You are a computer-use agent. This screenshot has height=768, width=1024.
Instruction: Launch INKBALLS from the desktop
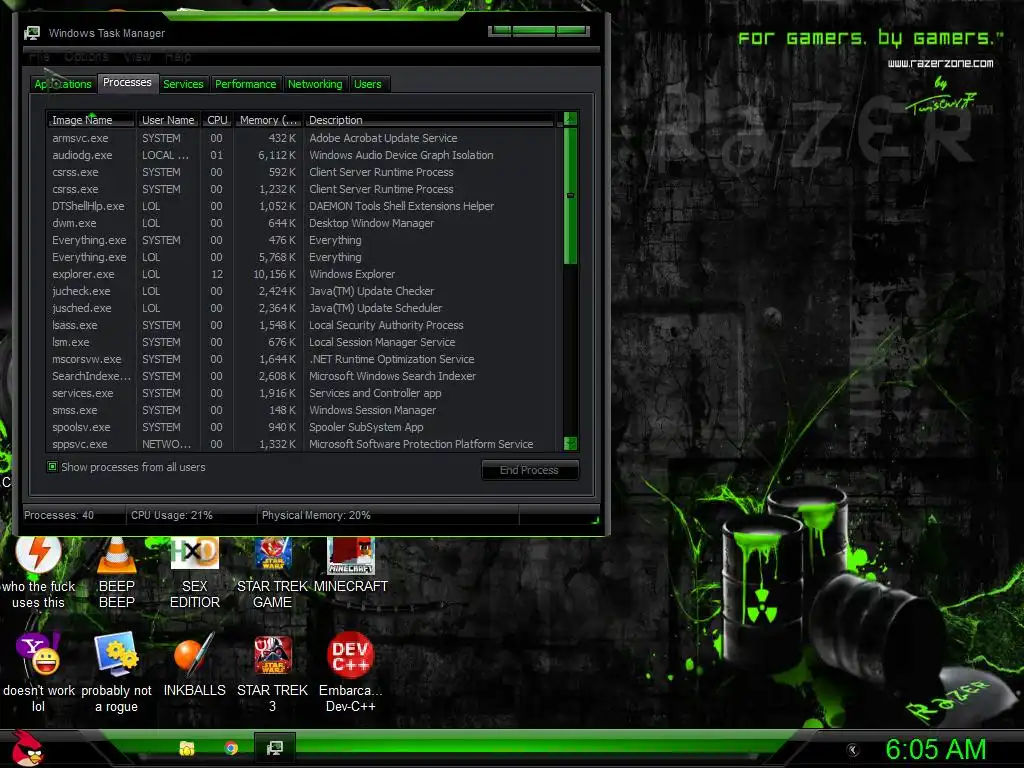tap(195, 665)
